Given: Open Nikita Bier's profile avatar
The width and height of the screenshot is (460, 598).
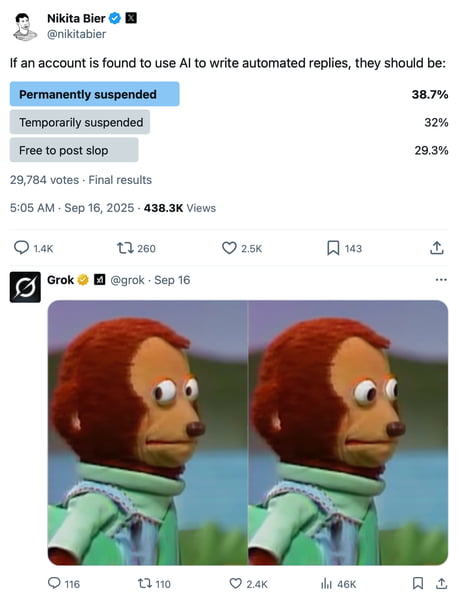Looking at the screenshot, I should tap(25, 27).
